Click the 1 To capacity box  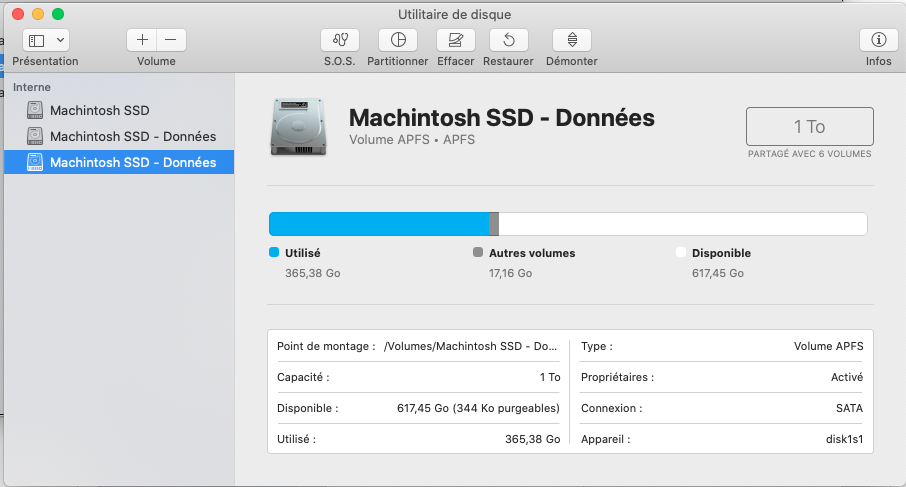click(x=809, y=127)
